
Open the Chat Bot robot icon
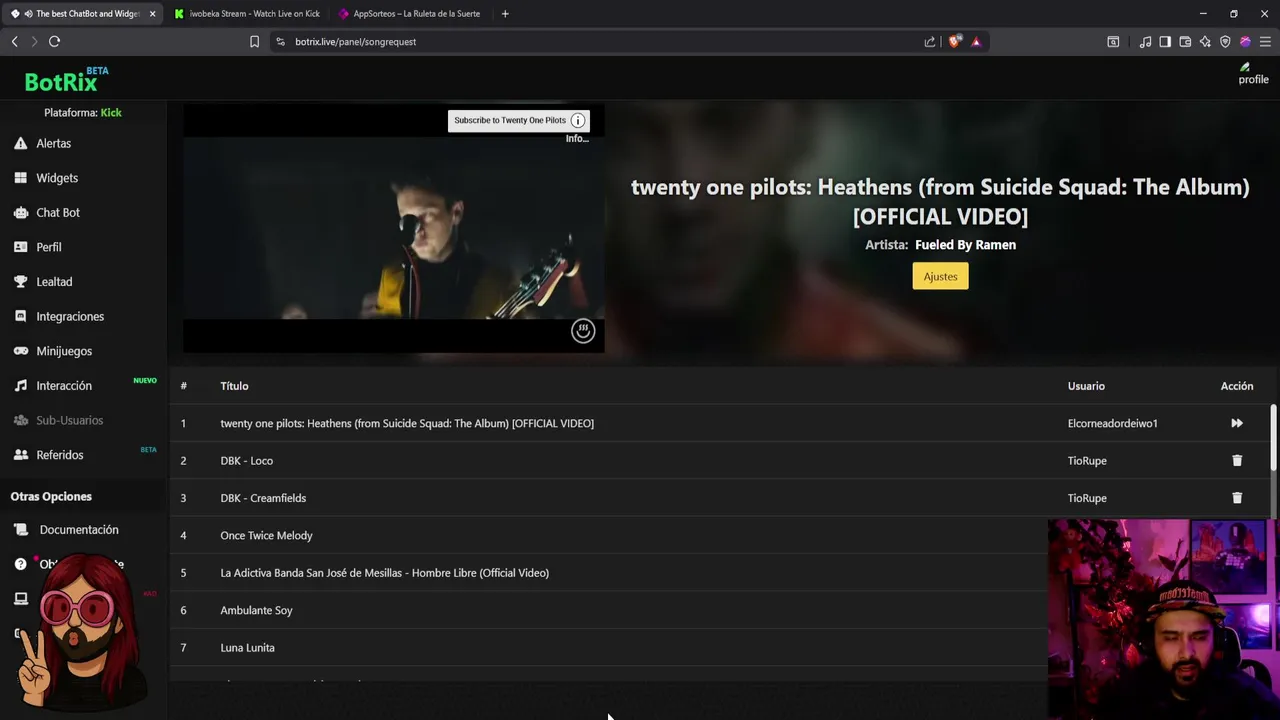click(x=20, y=212)
